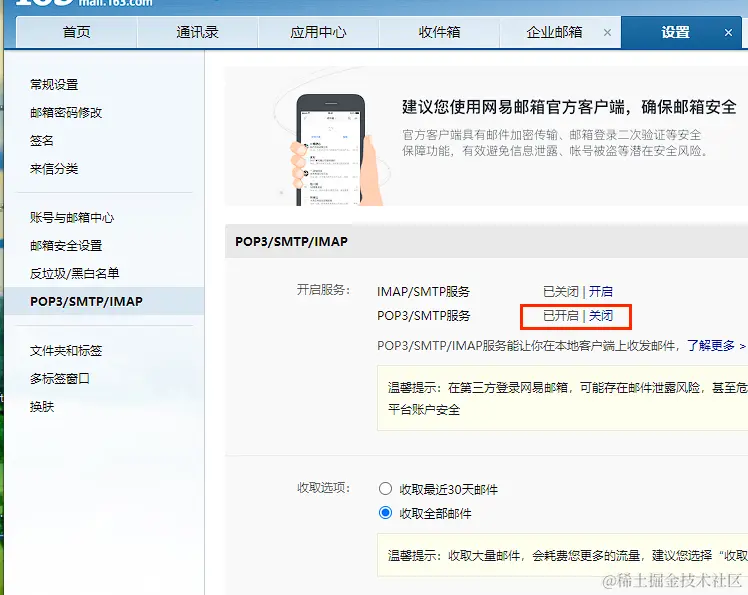Open the 应用中心 tab
Image resolution: width=748 pixels, height=595 pixels.
(x=318, y=32)
